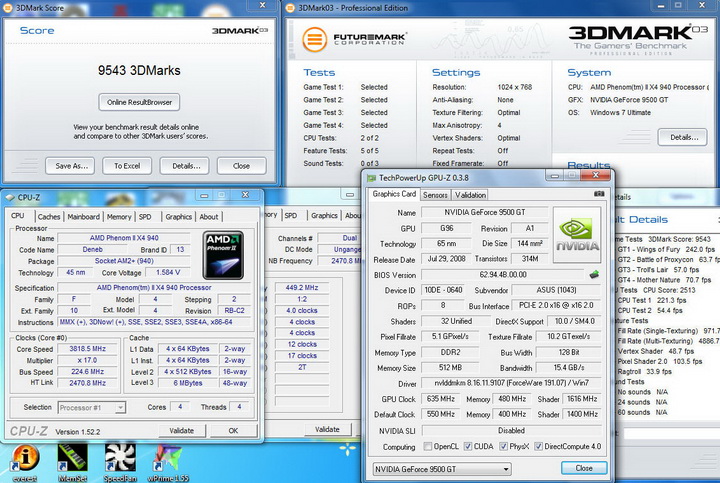Open the SPD tab in front CPU-Z window
This screenshot has height=483, width=720.
[145, 217]
